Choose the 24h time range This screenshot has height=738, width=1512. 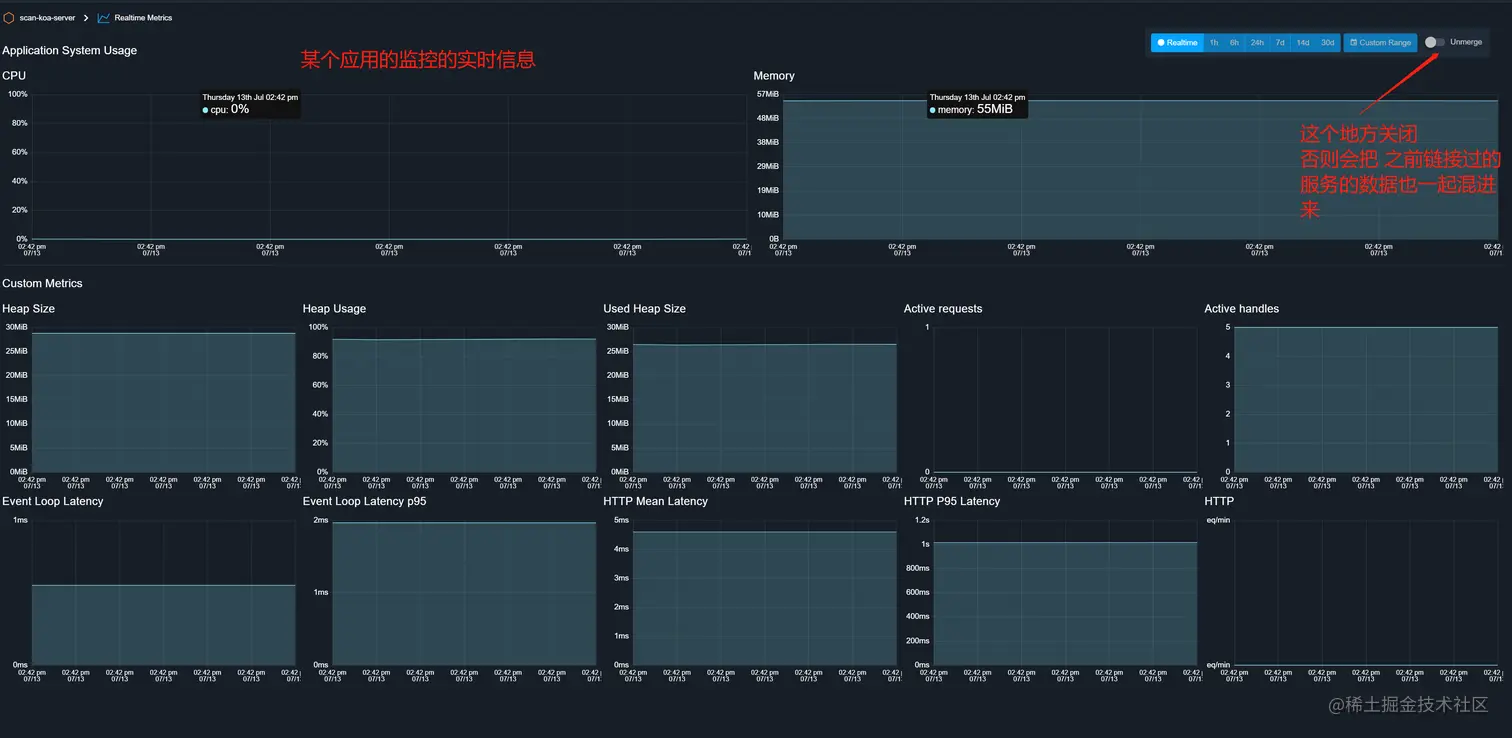1257,43
